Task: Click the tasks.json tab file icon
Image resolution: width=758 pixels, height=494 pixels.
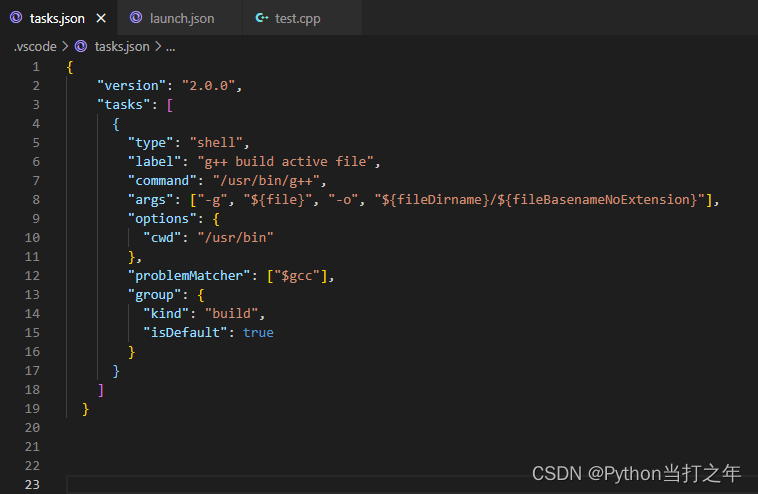Action: pyautogui.click(x=16, y=18)
